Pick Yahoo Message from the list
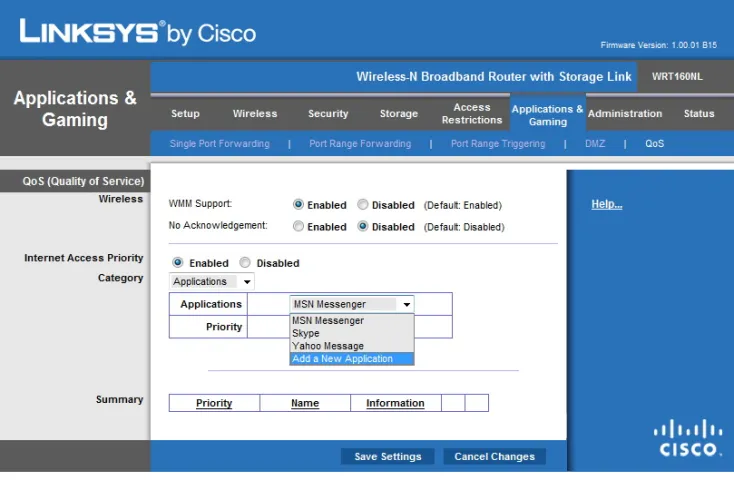Viewport: 734px width, 500px height. (328, 346)
